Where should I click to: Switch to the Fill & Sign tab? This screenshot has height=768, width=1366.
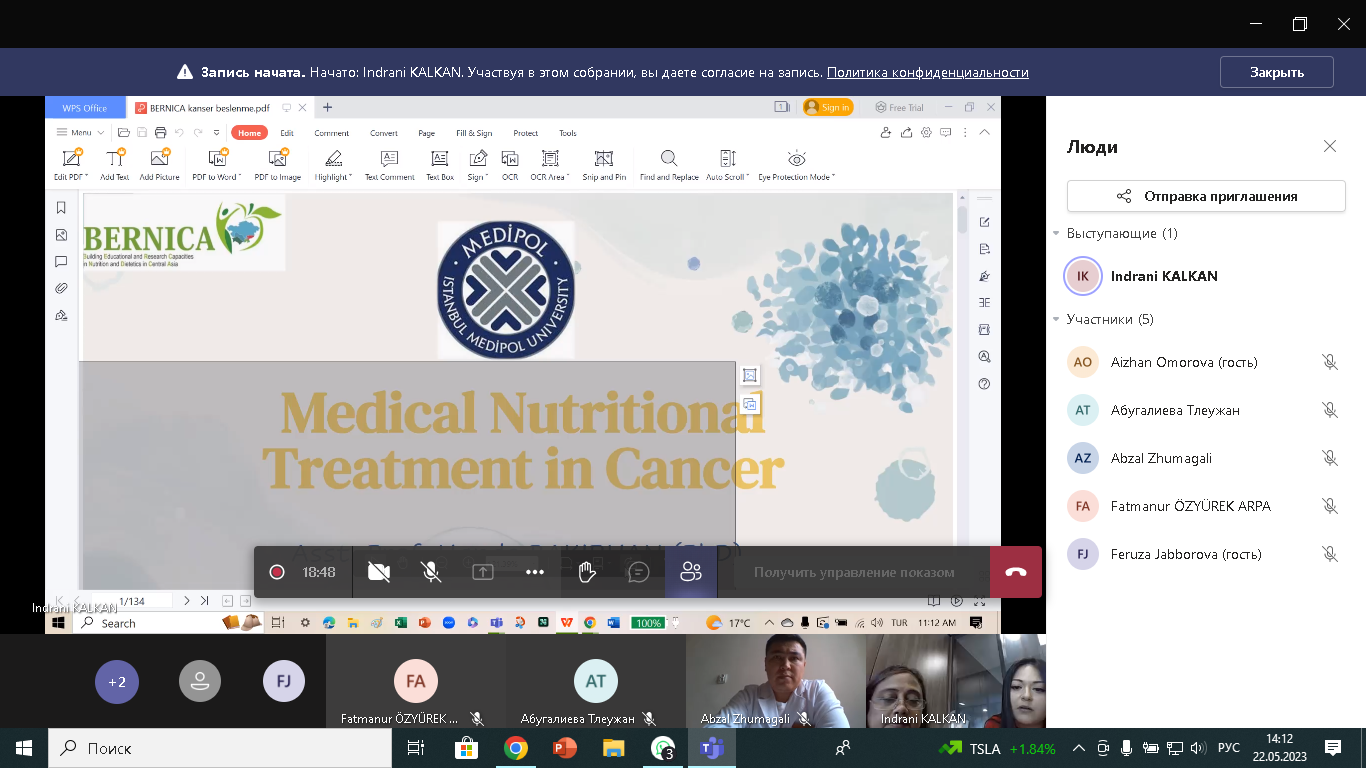click(474, 132)
